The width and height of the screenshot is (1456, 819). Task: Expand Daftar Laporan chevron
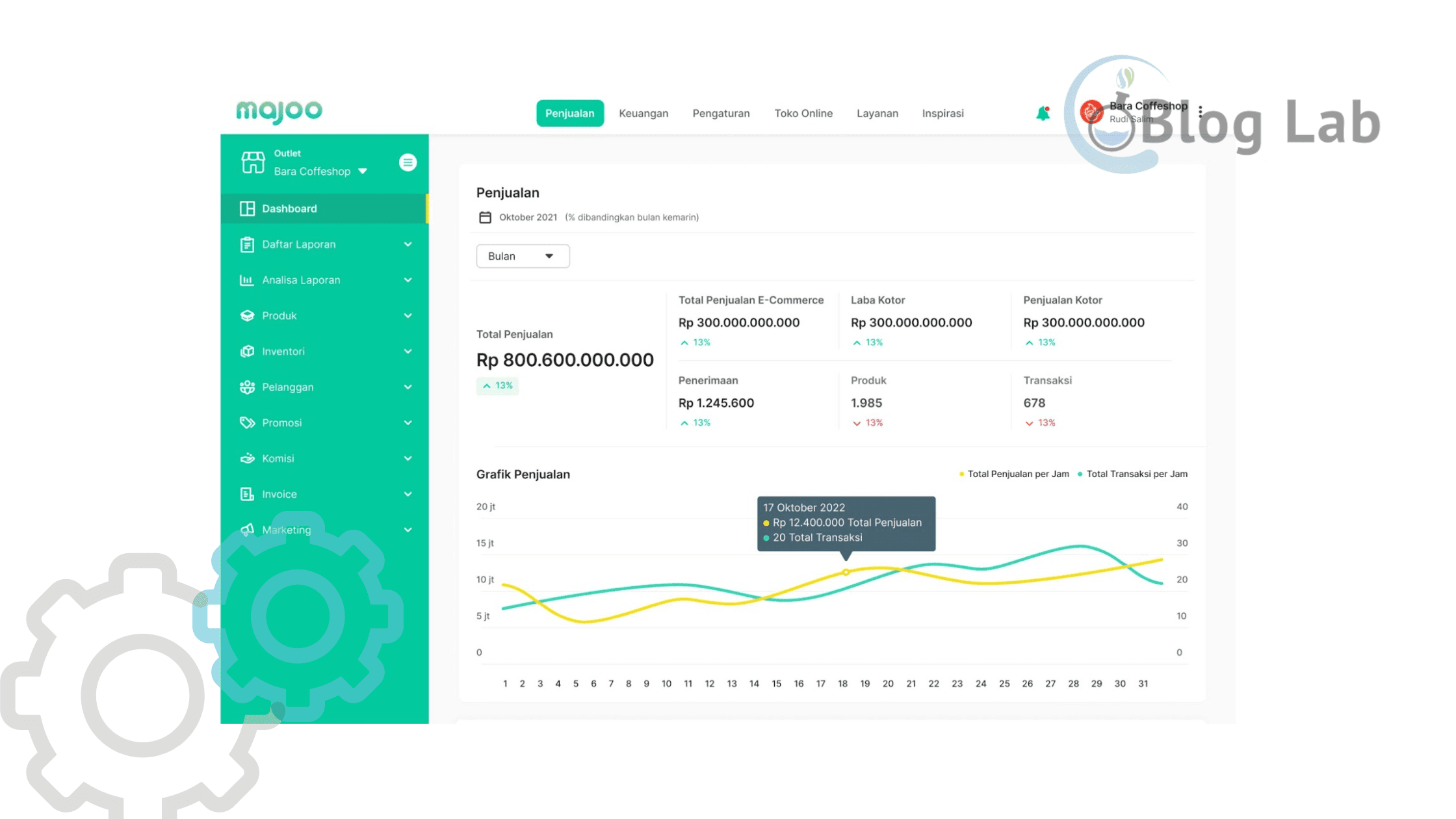click(x=408, y=244)
